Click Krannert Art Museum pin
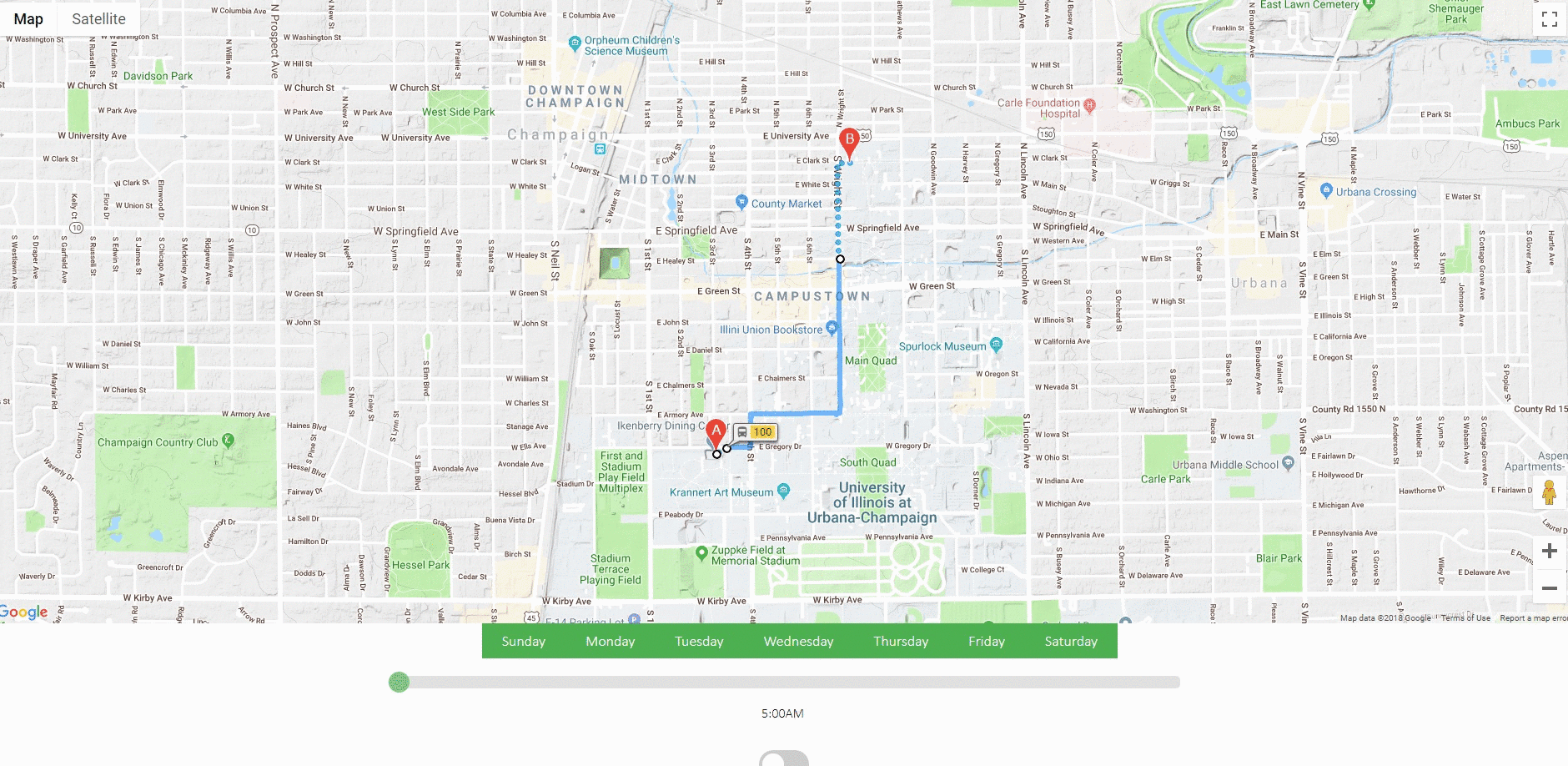Viewport: 1568px width, 766px height. tap(783, 490)
